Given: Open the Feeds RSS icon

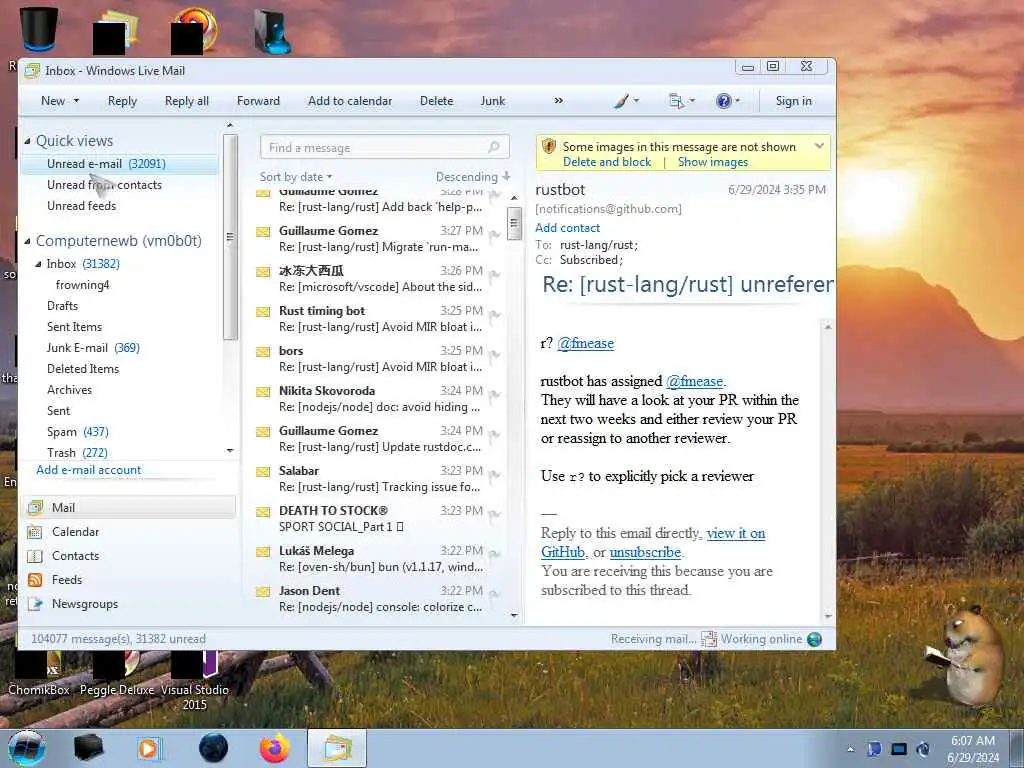Looking at the screenshot, I should pos(35,580).
